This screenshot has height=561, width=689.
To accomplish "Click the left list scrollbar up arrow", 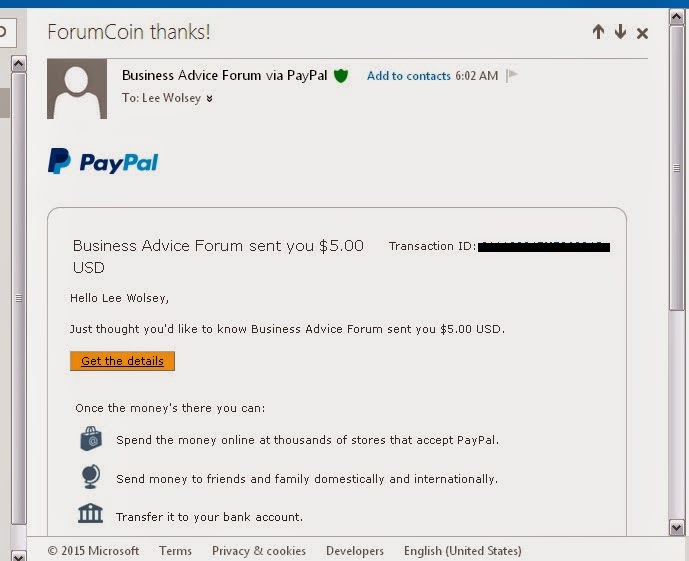I will 18,64.
